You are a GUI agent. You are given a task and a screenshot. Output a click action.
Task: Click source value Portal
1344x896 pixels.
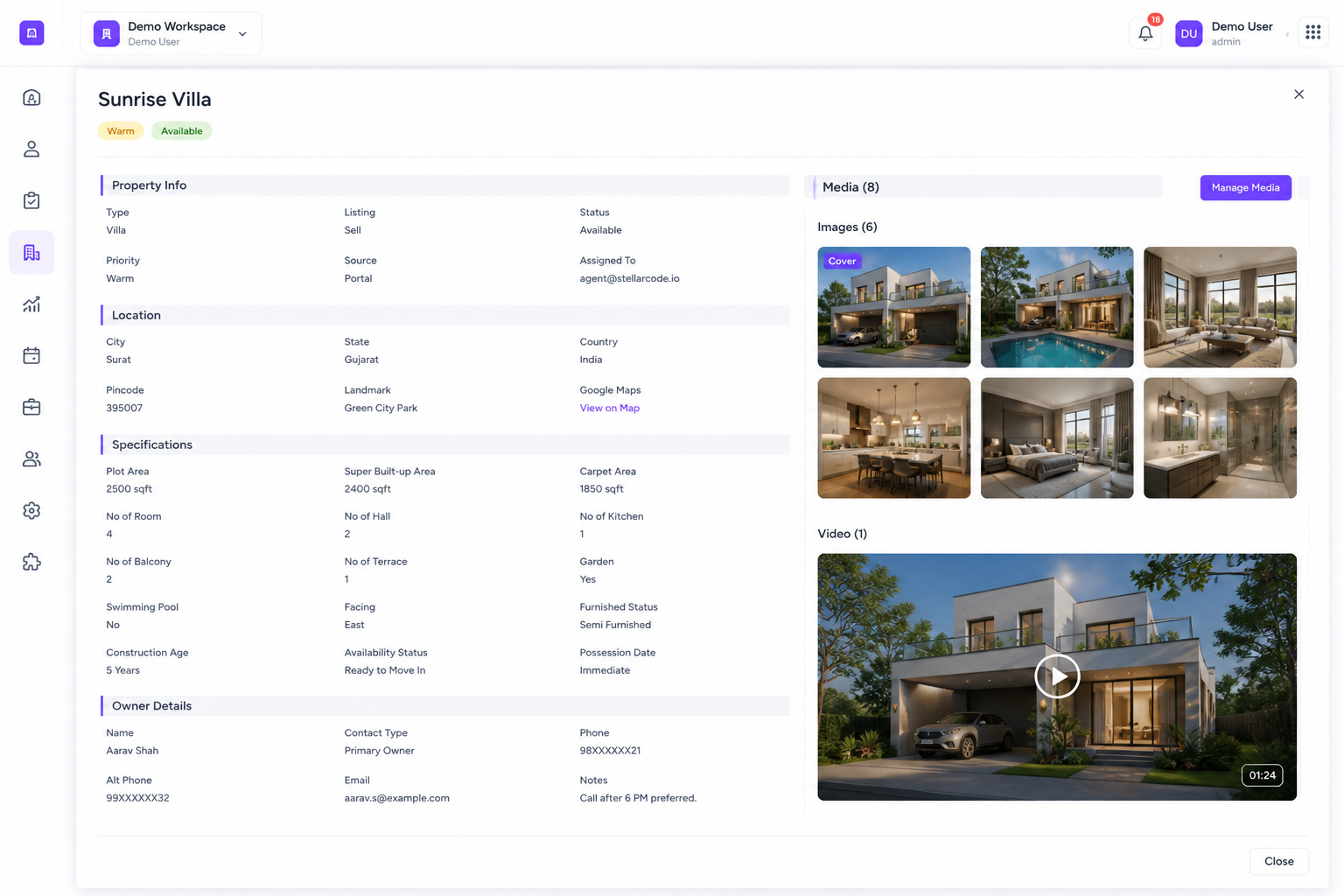358,278
